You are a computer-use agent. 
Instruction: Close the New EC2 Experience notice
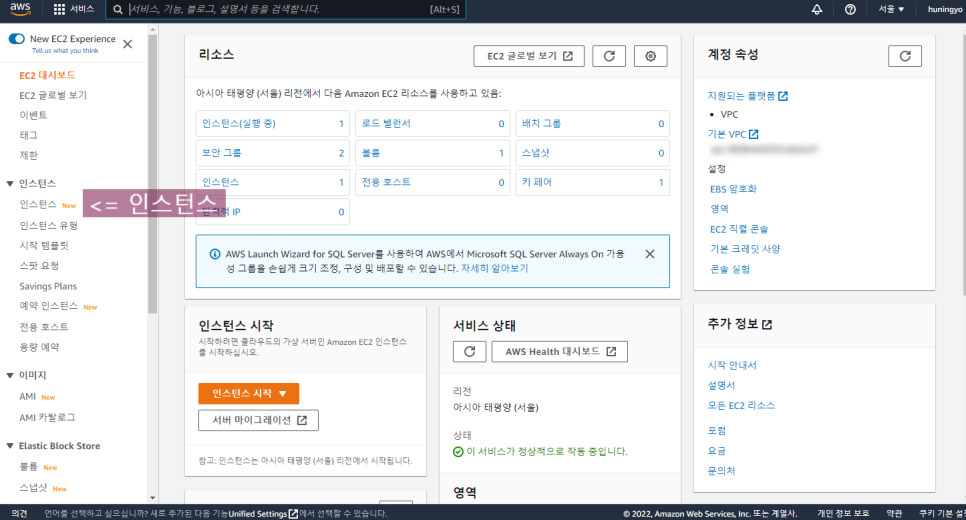[128, 44]
